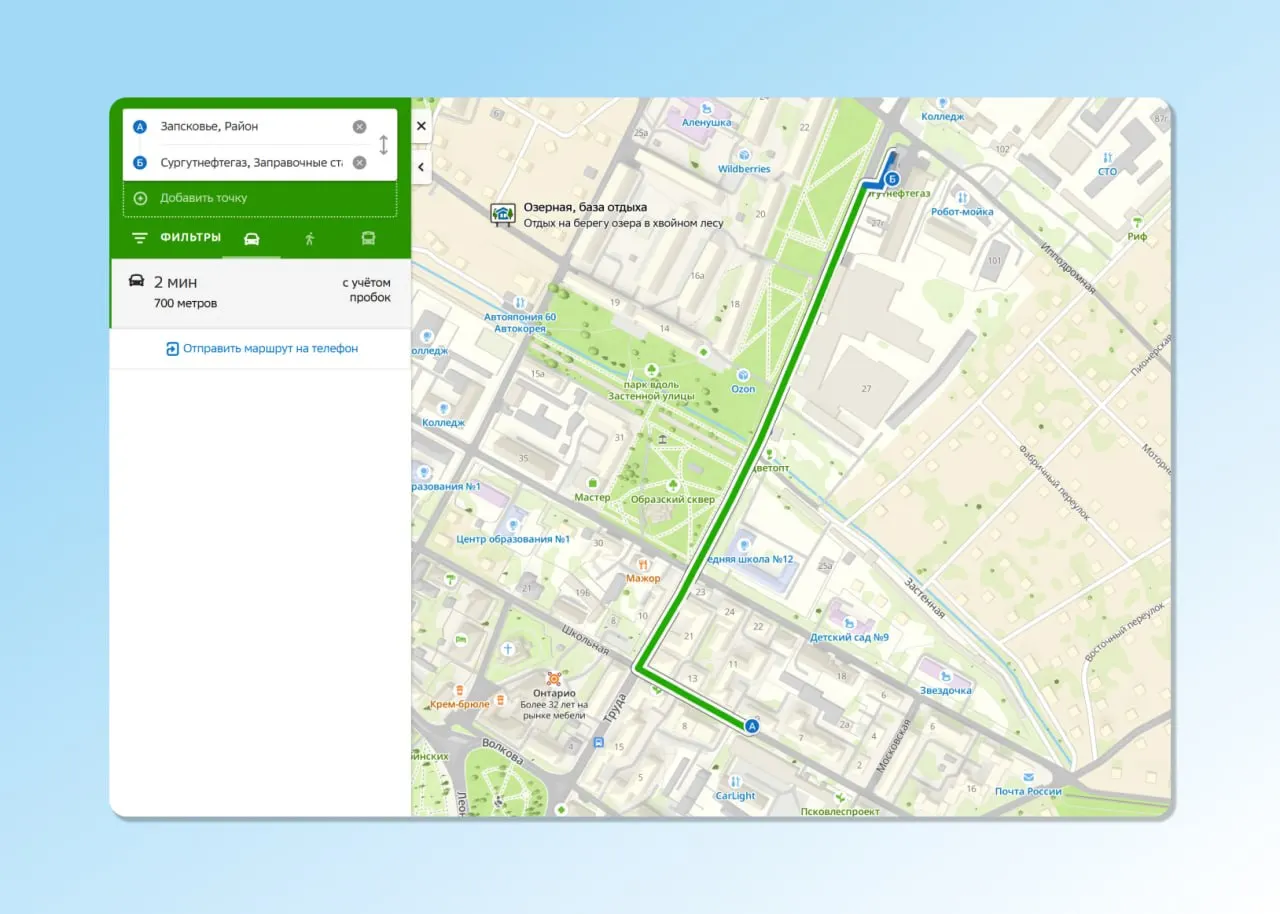Viewport: 1280px width, 914px height.
Task: Click парк вдоль Застенной улицы pin
Action: click(653, 369)
